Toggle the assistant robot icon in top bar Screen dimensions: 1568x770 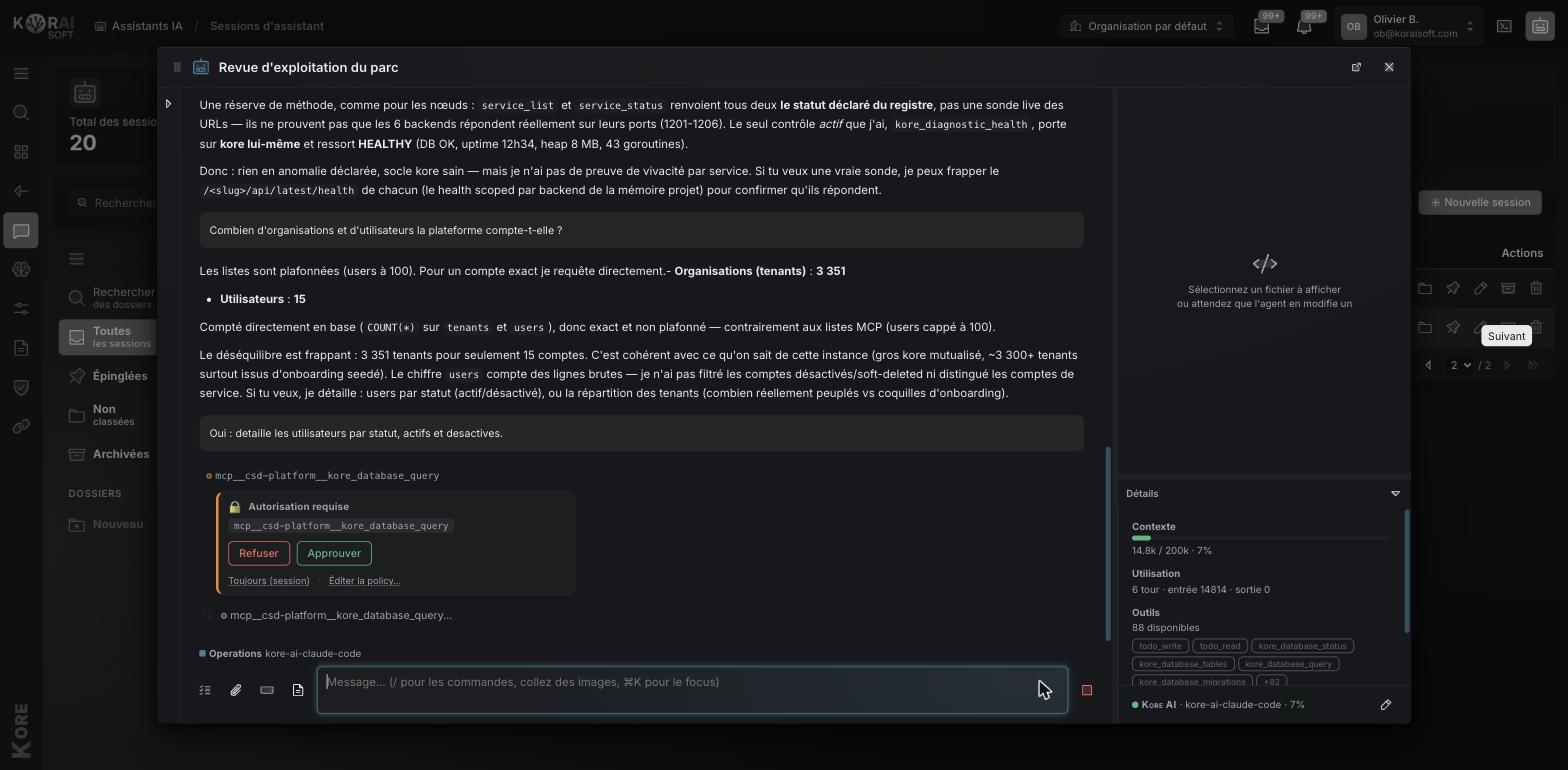[1540, 26]
